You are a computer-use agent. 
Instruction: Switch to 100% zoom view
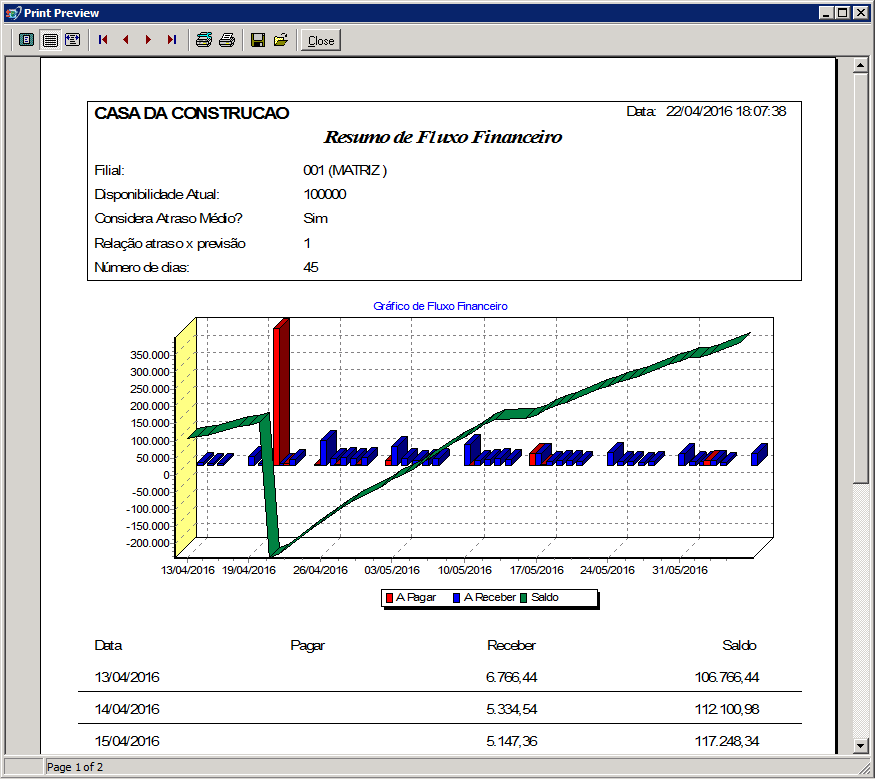(49, 40)
